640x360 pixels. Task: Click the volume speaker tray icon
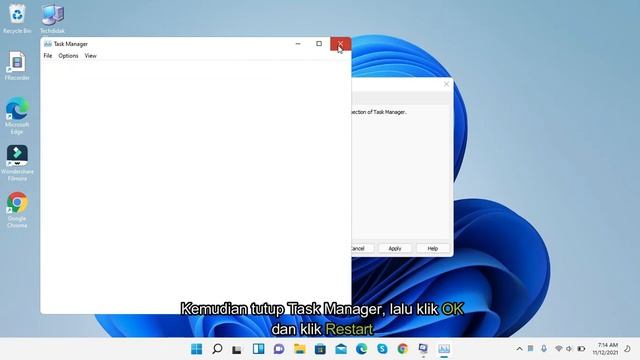[x=569, y=349]
